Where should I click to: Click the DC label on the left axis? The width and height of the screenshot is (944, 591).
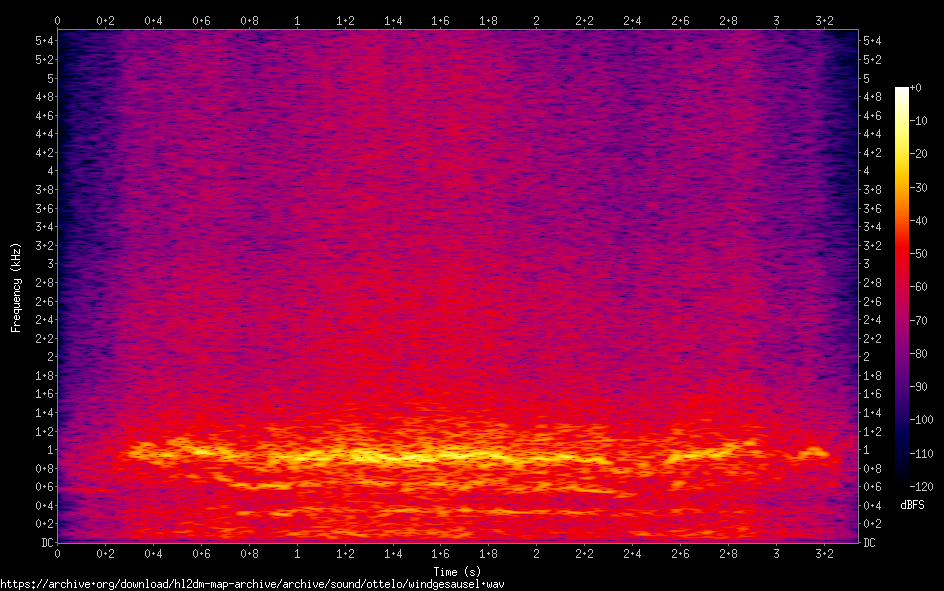click(46, 542)
